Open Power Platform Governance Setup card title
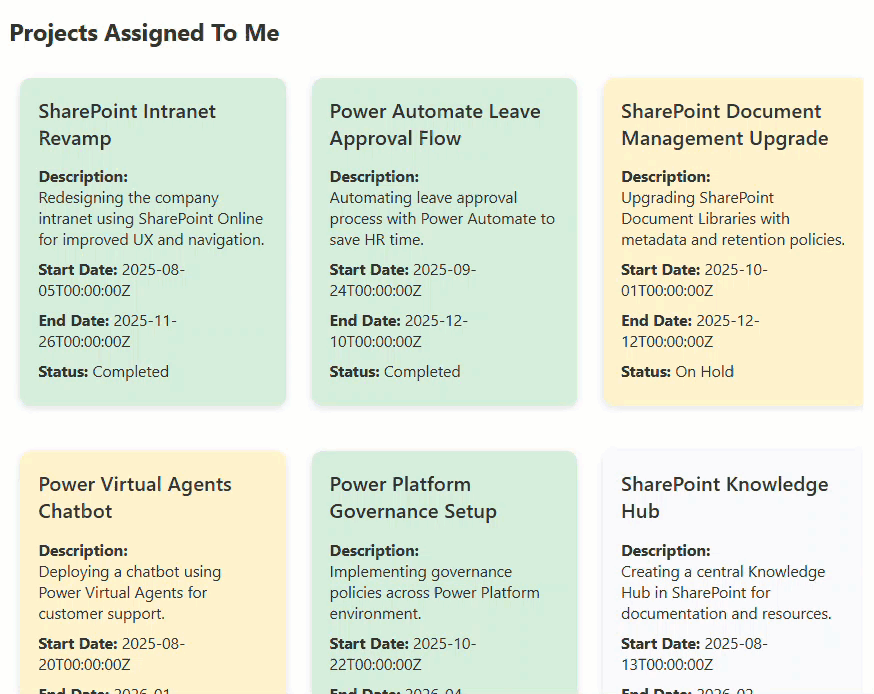 pyautogui.click(x=413, y=498)
